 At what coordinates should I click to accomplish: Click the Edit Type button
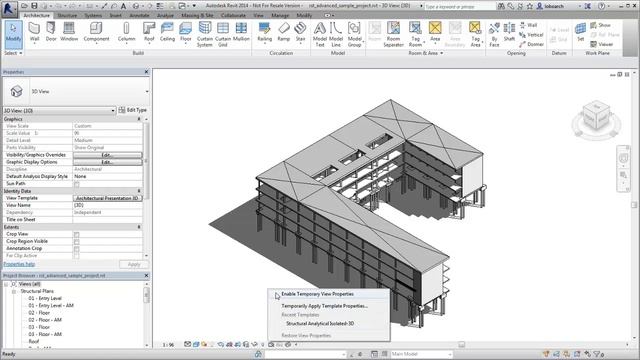point(133,110)
